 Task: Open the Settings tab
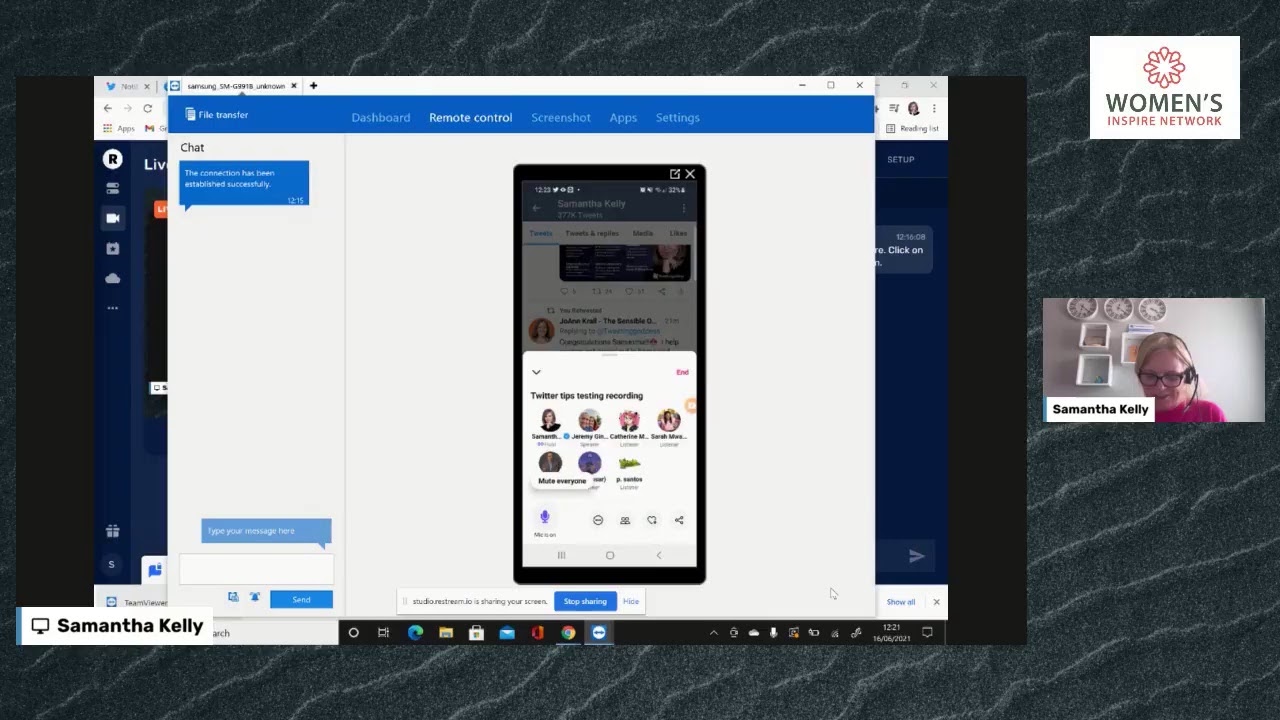pyautogui.click(x=677, y=118)
